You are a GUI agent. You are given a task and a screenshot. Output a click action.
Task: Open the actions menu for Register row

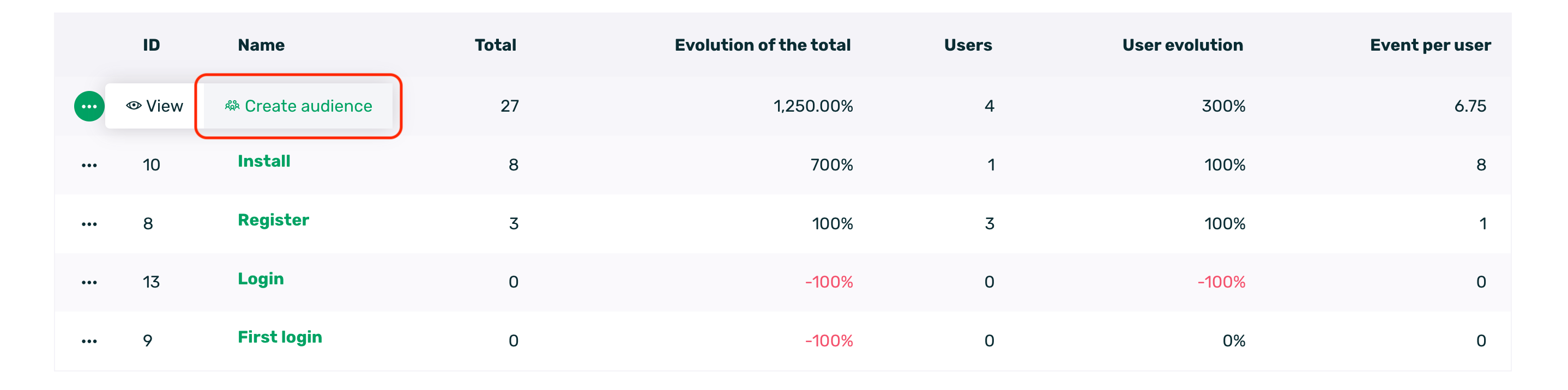89,223
